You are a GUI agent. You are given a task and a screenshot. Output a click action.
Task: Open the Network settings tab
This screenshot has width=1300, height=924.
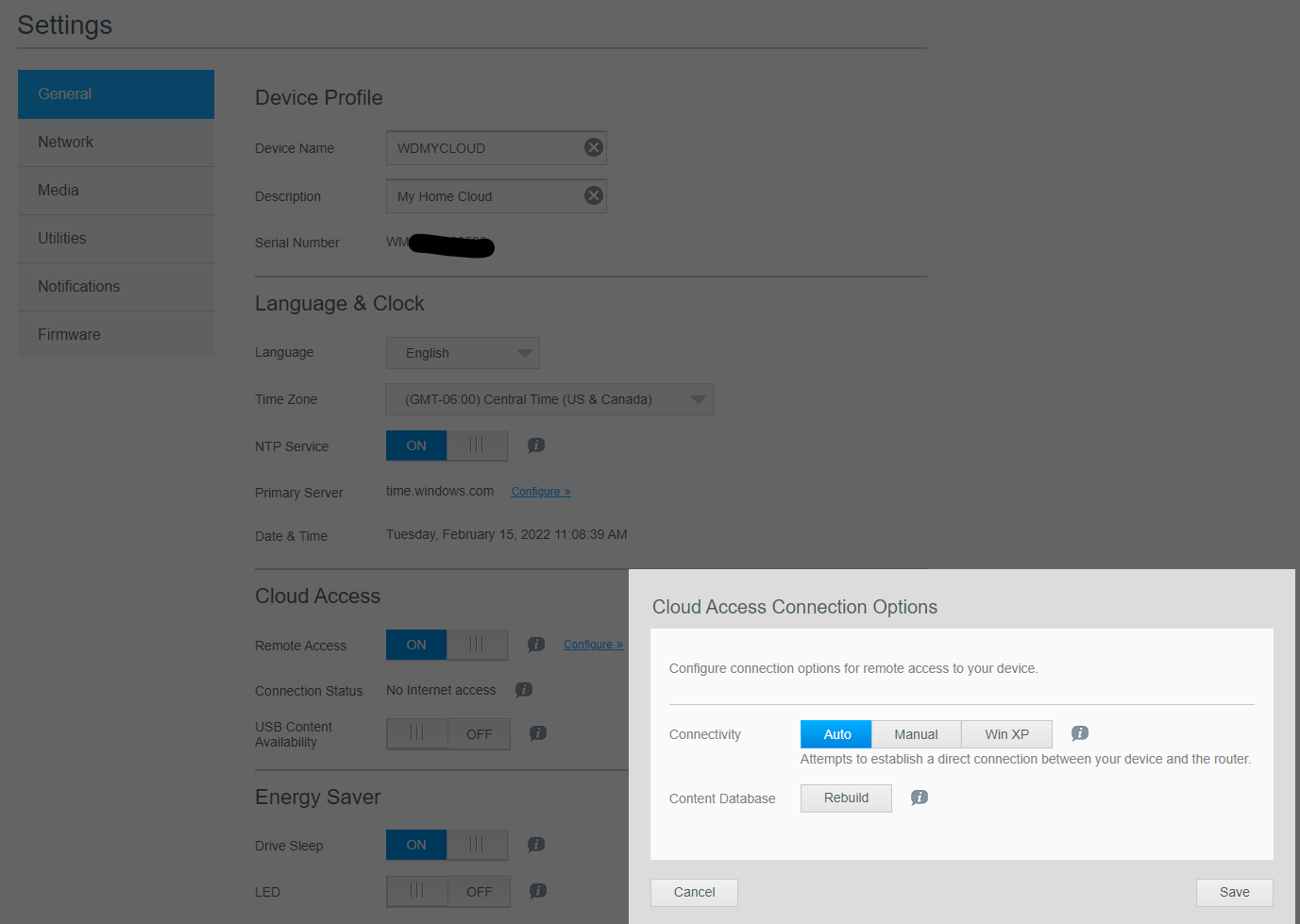point(116,143)
